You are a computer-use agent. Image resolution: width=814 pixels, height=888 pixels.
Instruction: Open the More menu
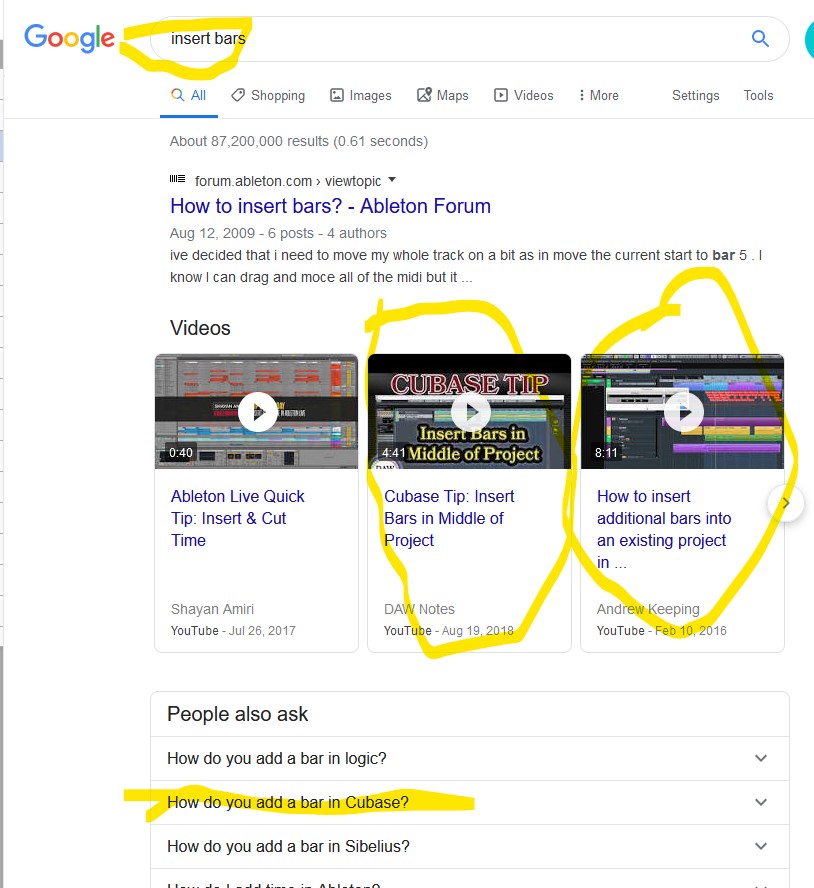(598, 95)
